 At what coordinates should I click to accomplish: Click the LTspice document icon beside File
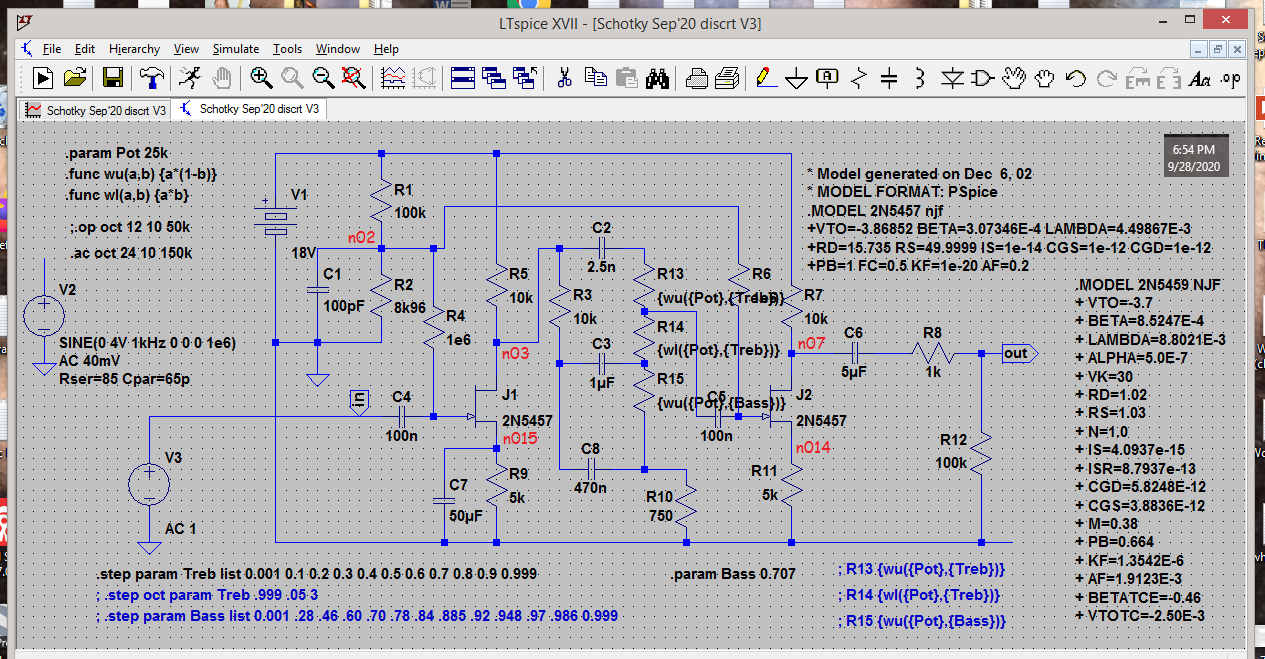point(27,48)
